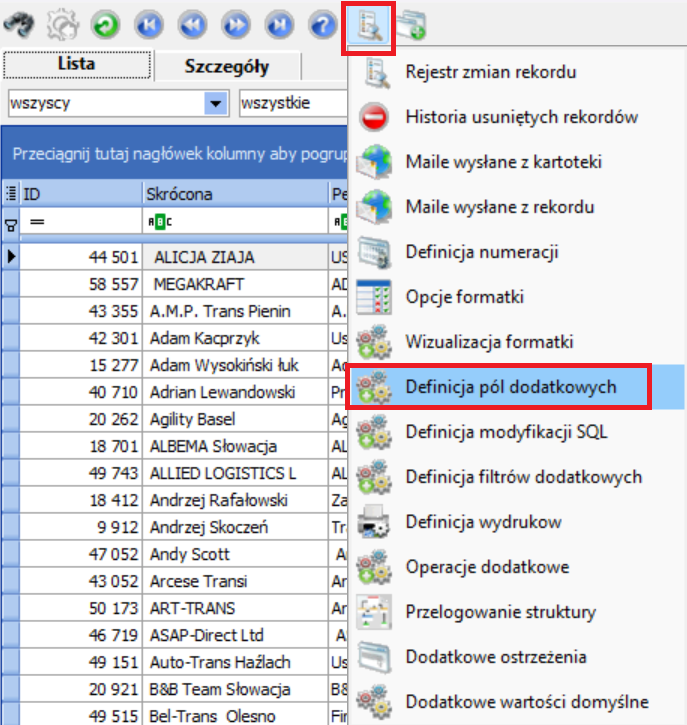
Task: Sort by the Skrócona column header
Action: [x=235, y=194]
